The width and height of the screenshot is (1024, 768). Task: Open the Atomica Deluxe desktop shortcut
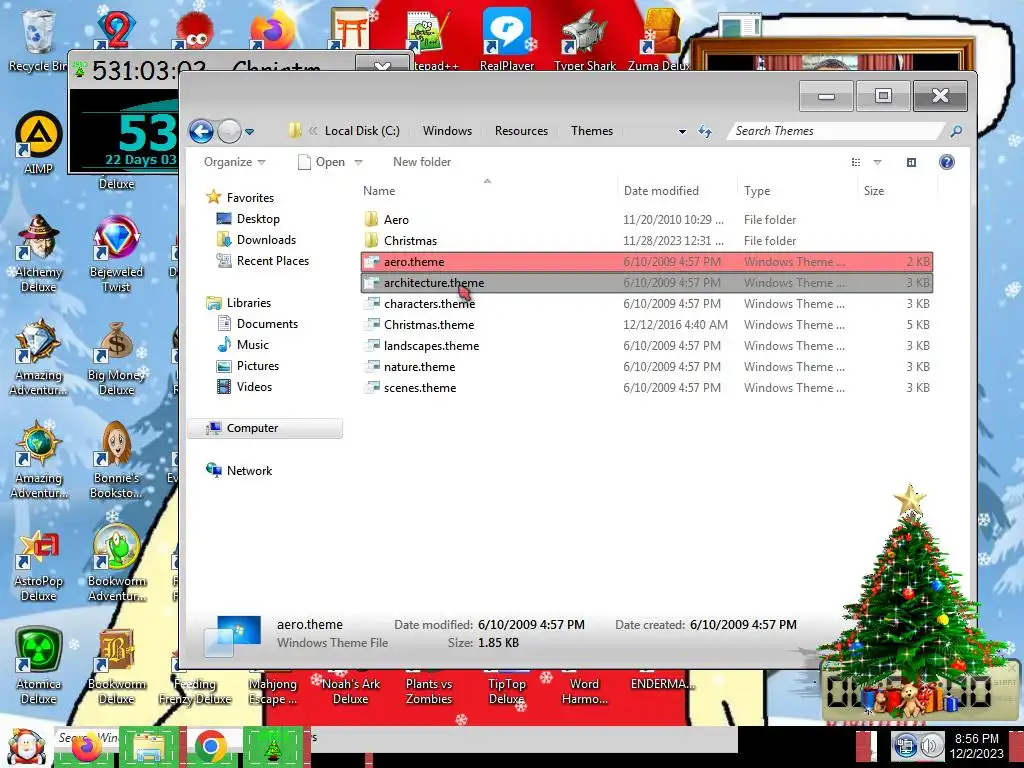point(38,666)
